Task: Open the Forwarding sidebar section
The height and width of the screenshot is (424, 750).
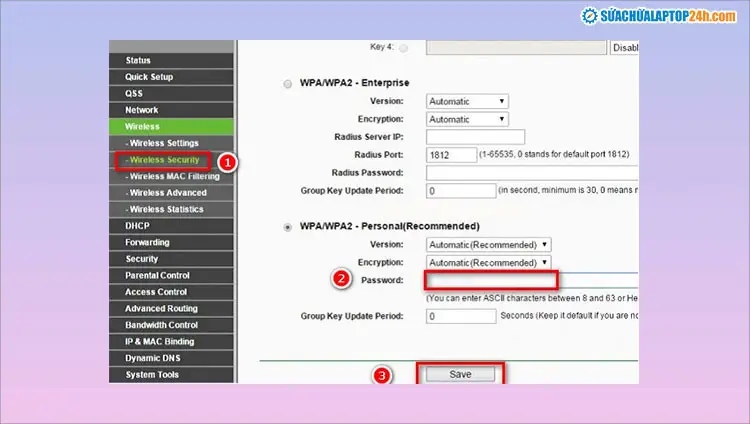Action: coord(171,242)
